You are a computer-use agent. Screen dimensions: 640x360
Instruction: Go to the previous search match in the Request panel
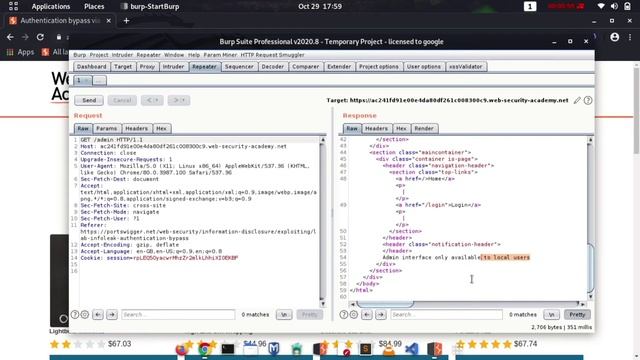pos(98,315)
